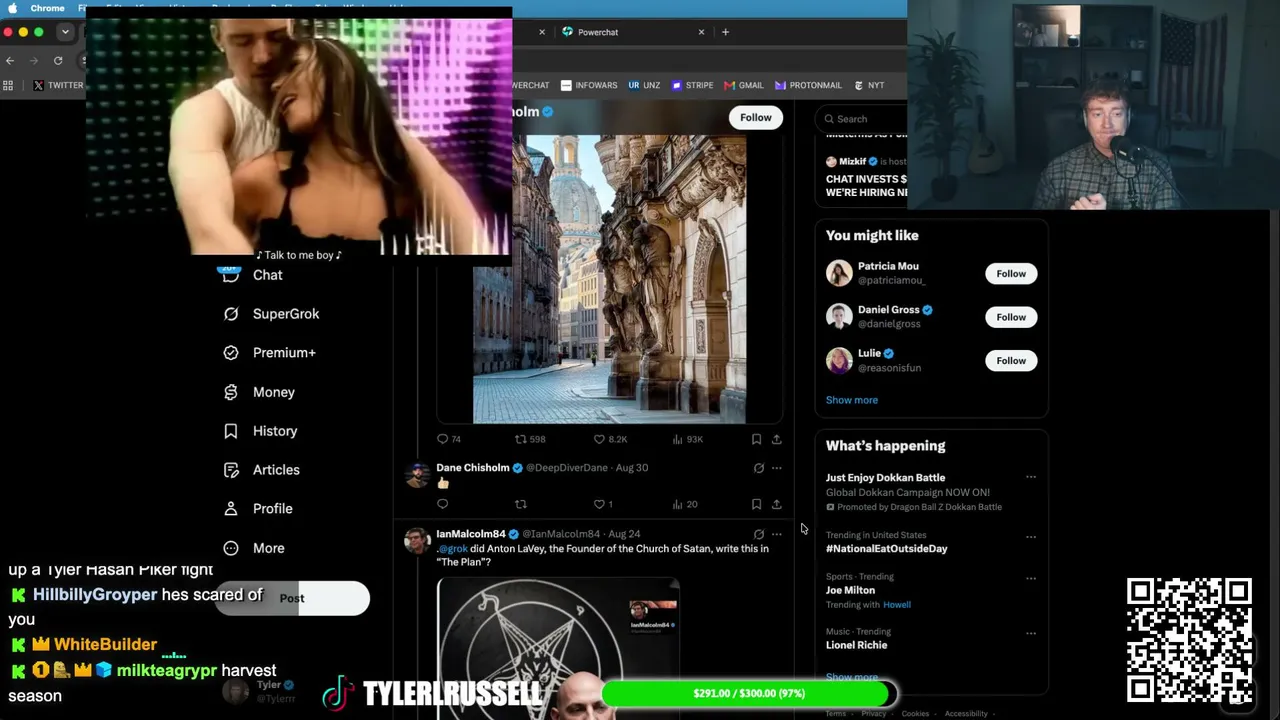Bookmark the Dresden photo post
The height and width of the screenshot is (720, 1280).
[756, 439]
